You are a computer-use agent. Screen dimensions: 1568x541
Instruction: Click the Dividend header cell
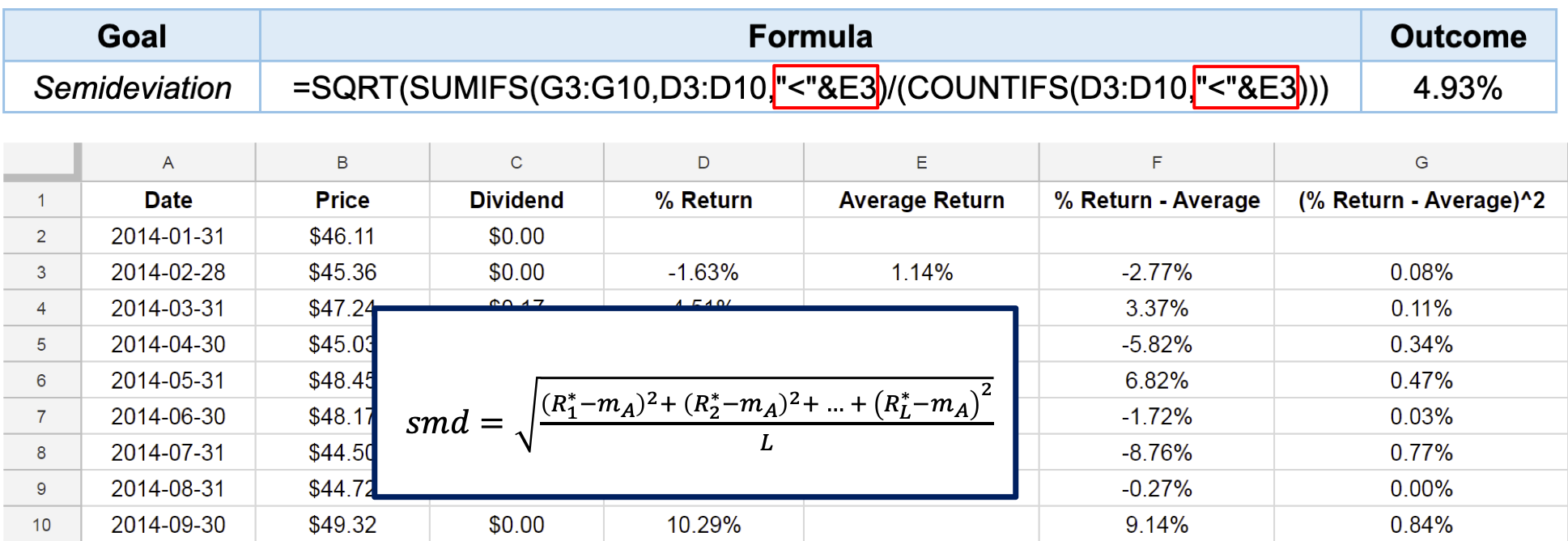(516, 200)
